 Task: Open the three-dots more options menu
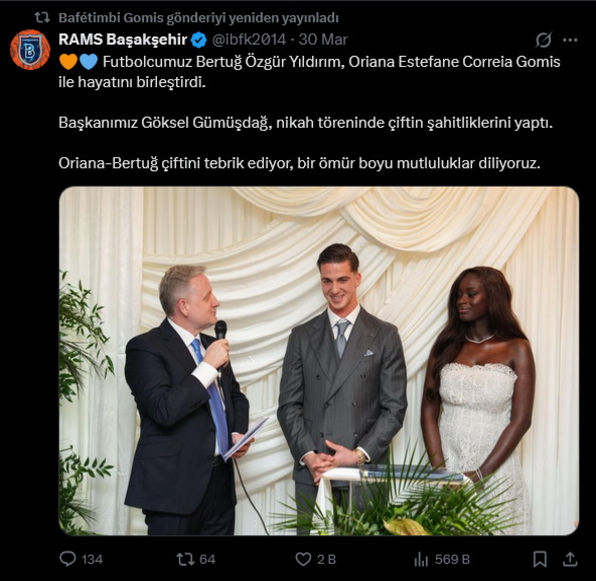(x=570, y=40)
